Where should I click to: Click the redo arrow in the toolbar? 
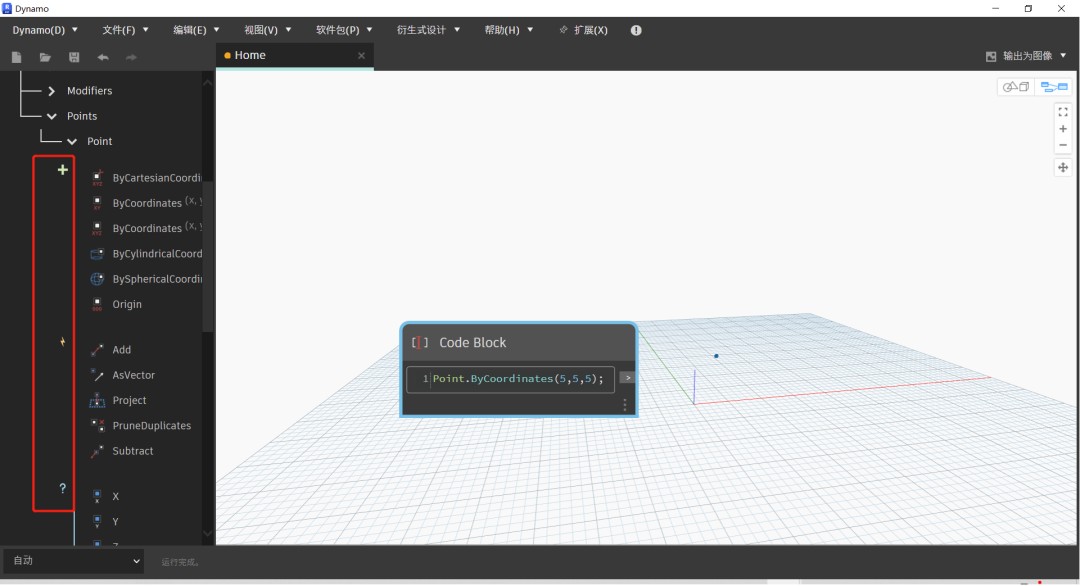(x=131, y=57)
